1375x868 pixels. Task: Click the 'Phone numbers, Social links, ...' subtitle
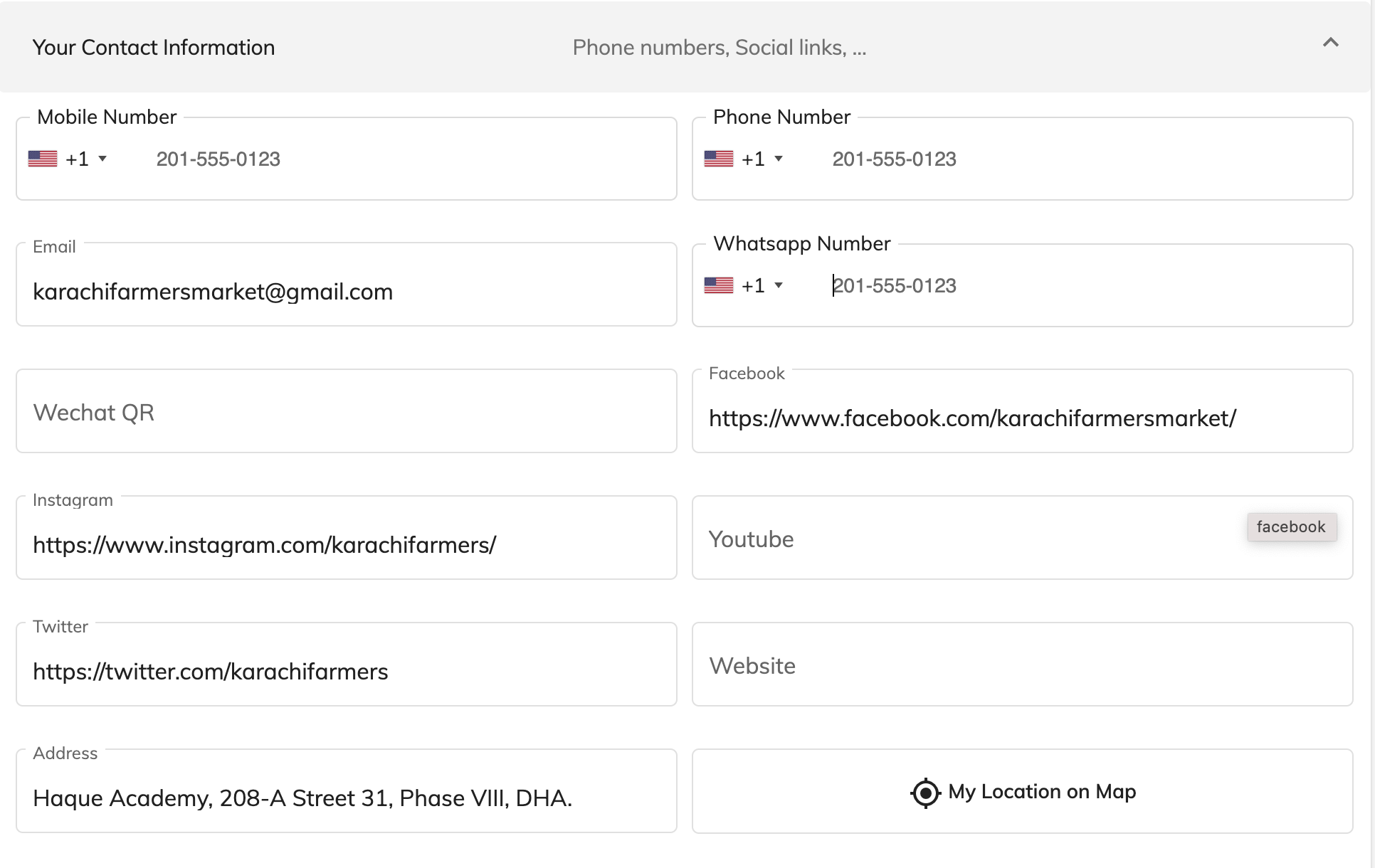[720, 48]
